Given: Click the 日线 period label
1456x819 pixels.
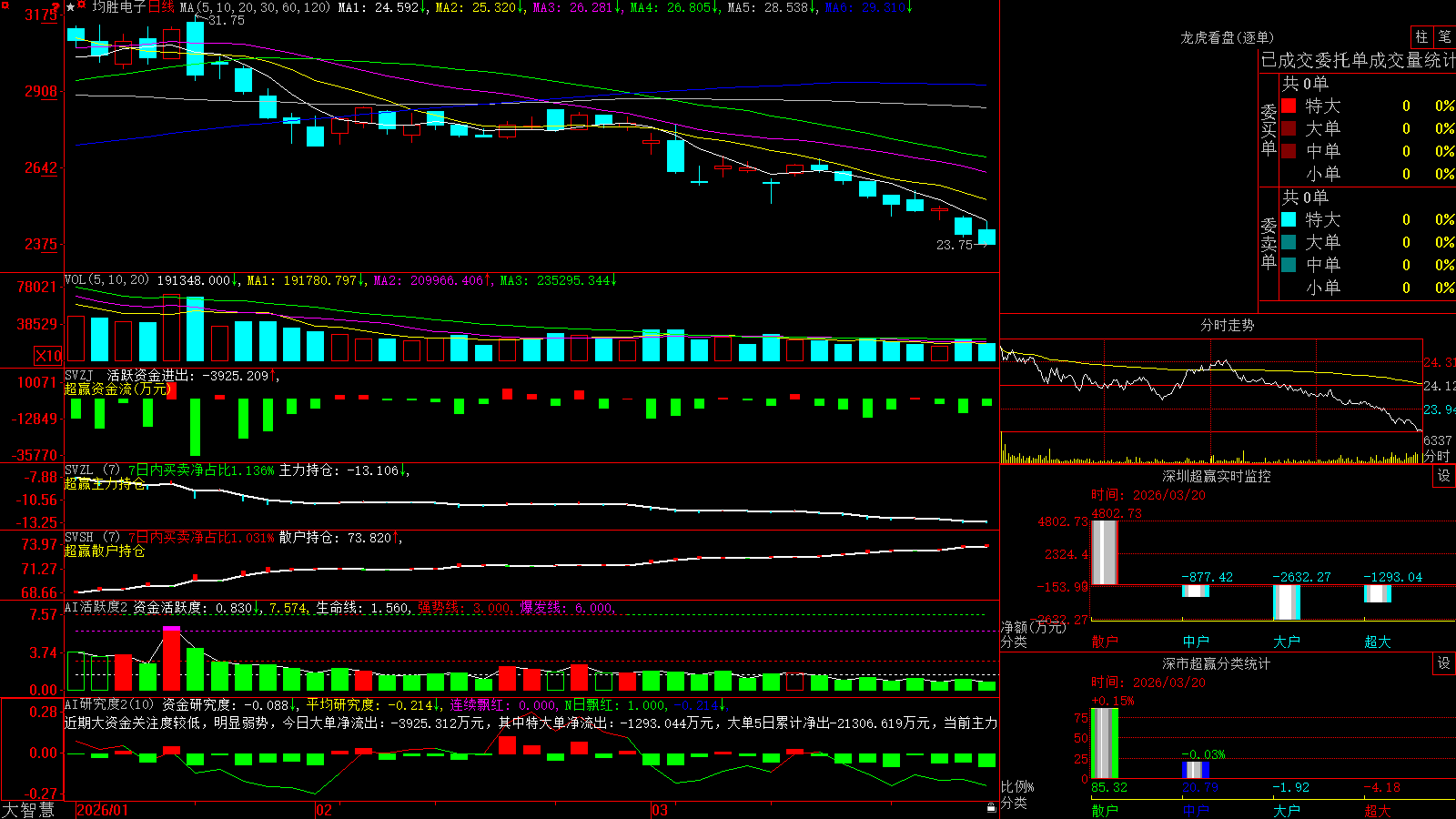Looking at the screenshot, I should [x=161, y=7].
